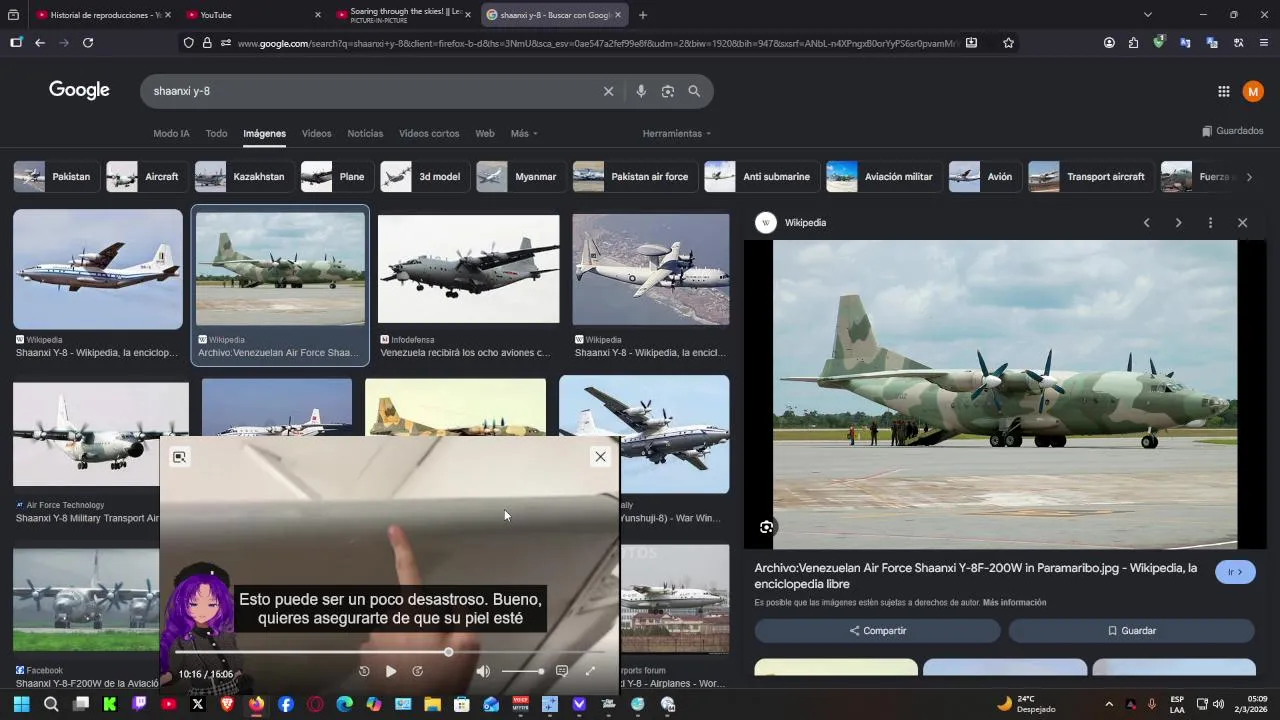Switch to the Vídeos cortos tab
The height and width of the screenshot is (720, 1280).
(x=429, y=133)
